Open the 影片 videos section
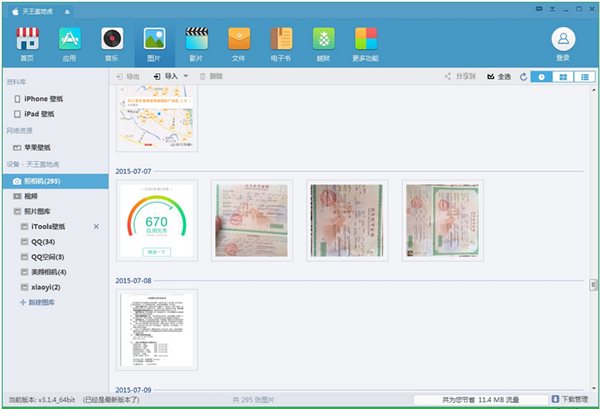 tap(196, 43)
